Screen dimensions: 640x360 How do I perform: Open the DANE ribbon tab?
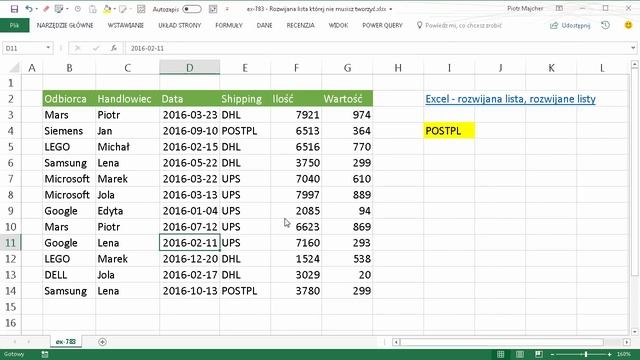(x=264, y=25)
